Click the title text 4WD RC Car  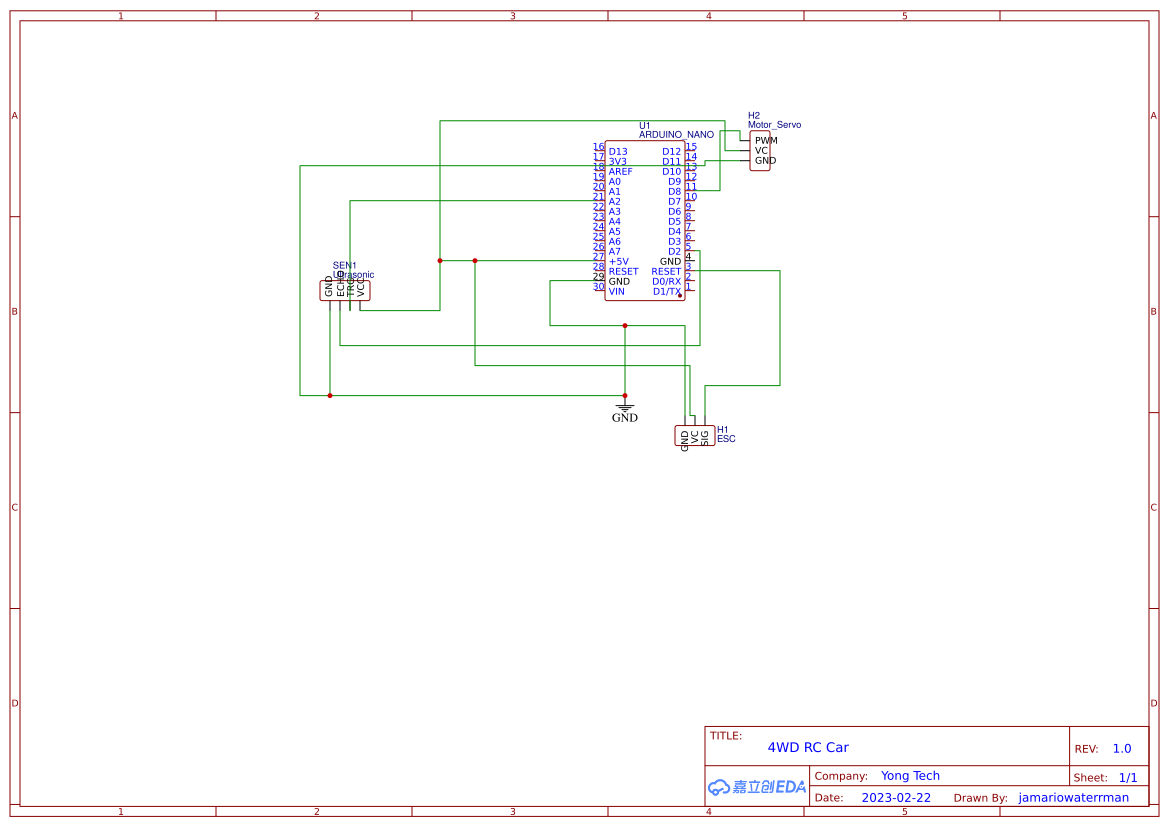point(810,747)
